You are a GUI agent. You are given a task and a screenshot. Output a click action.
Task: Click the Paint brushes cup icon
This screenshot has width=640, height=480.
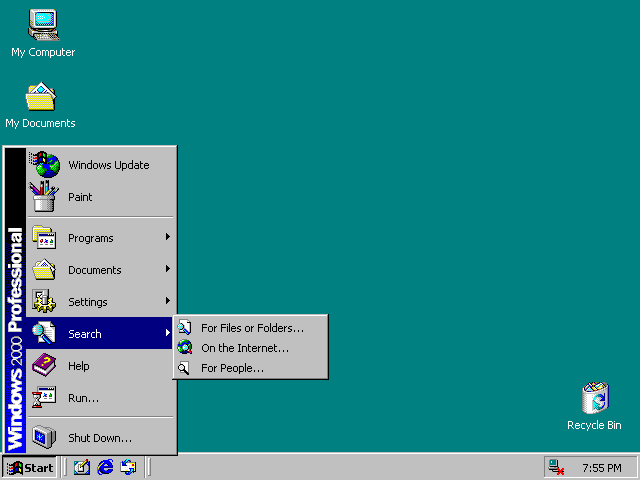44,196
